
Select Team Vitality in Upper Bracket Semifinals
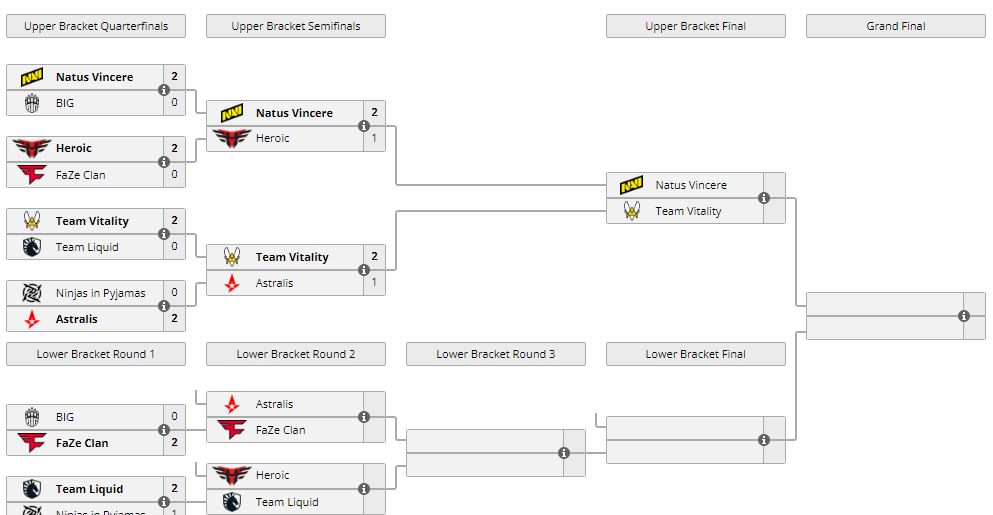click(x=292, y=257)
